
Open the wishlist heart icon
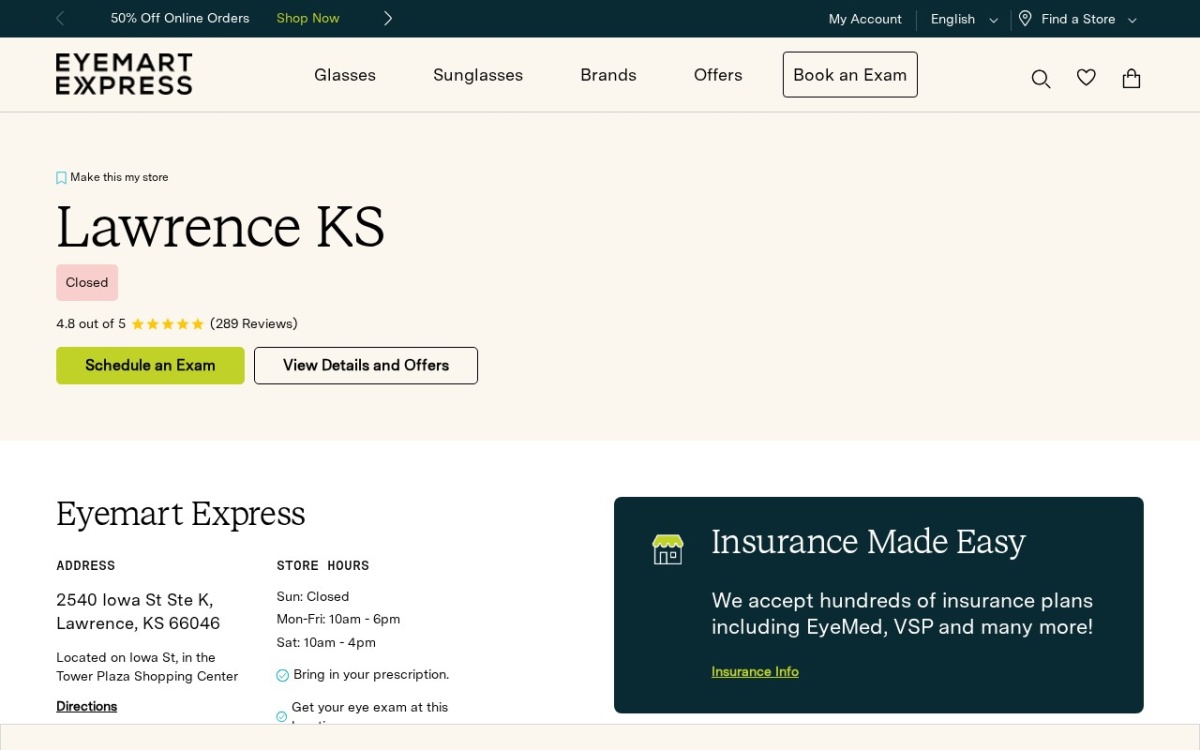(1086, 78)
